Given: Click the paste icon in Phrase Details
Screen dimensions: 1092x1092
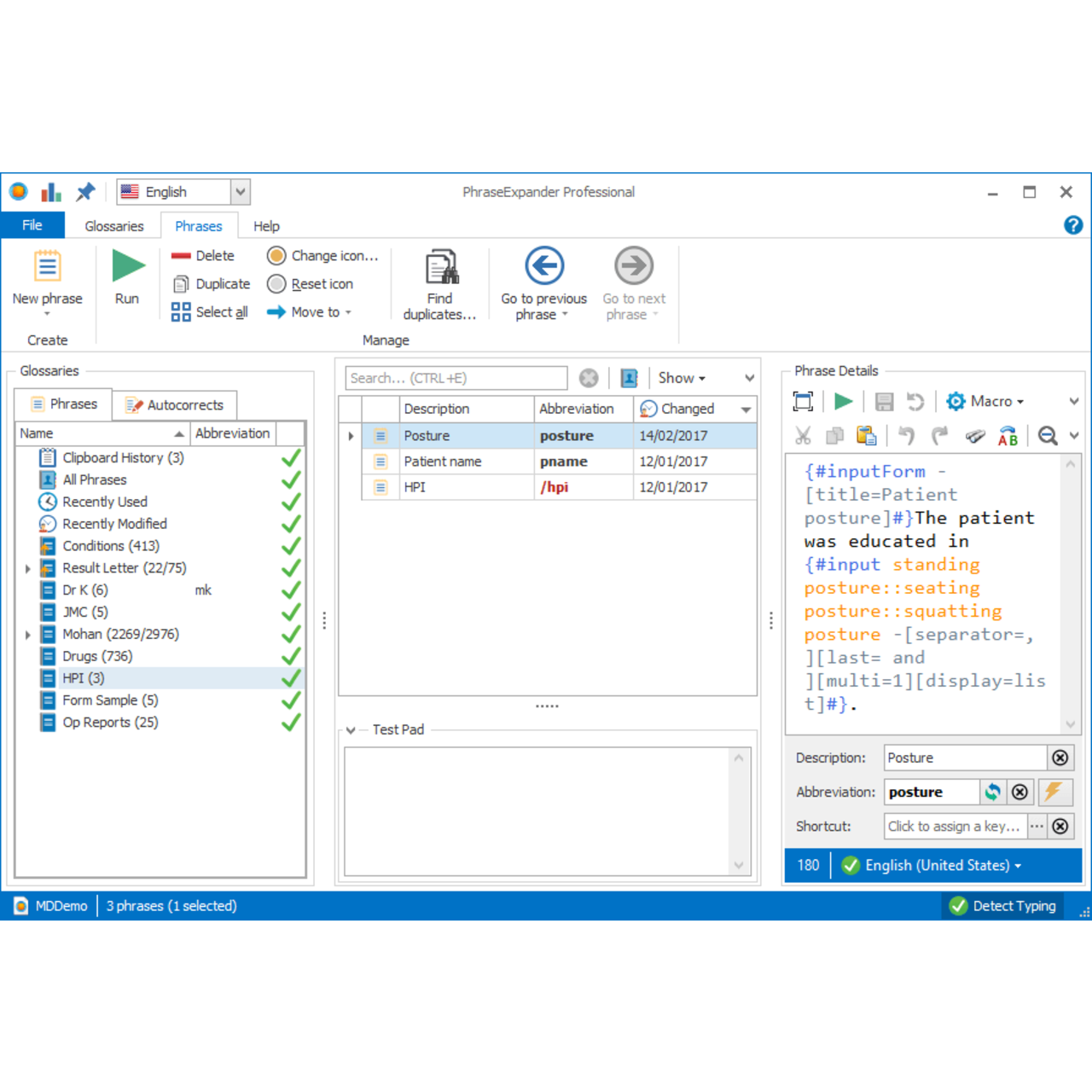Looking at the screenshot, I should pos(866,436).
